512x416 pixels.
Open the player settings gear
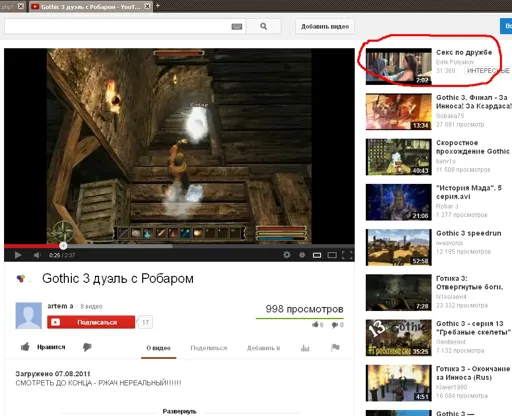[x=287, y=255]
